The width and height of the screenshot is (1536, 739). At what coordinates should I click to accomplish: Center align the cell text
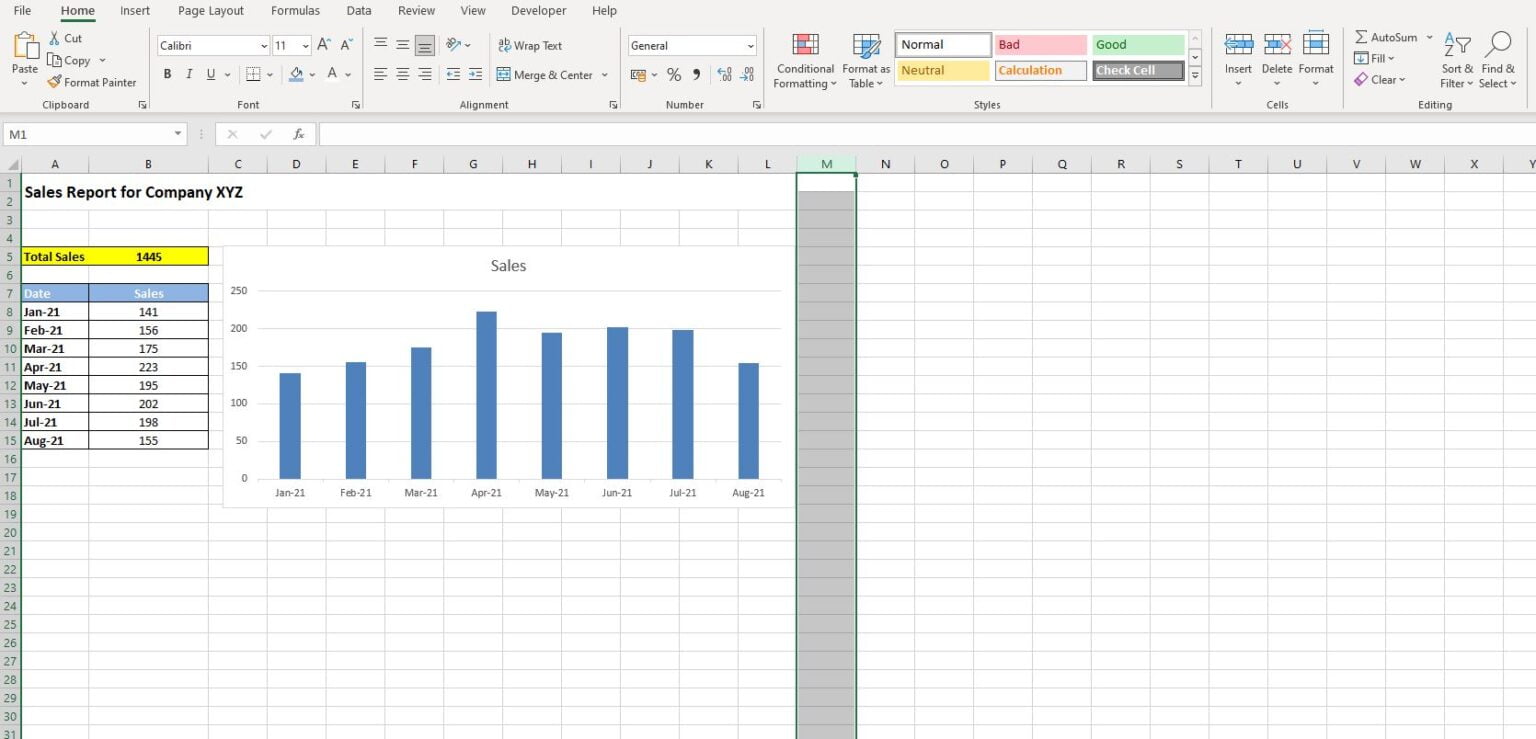coord(402,73)
